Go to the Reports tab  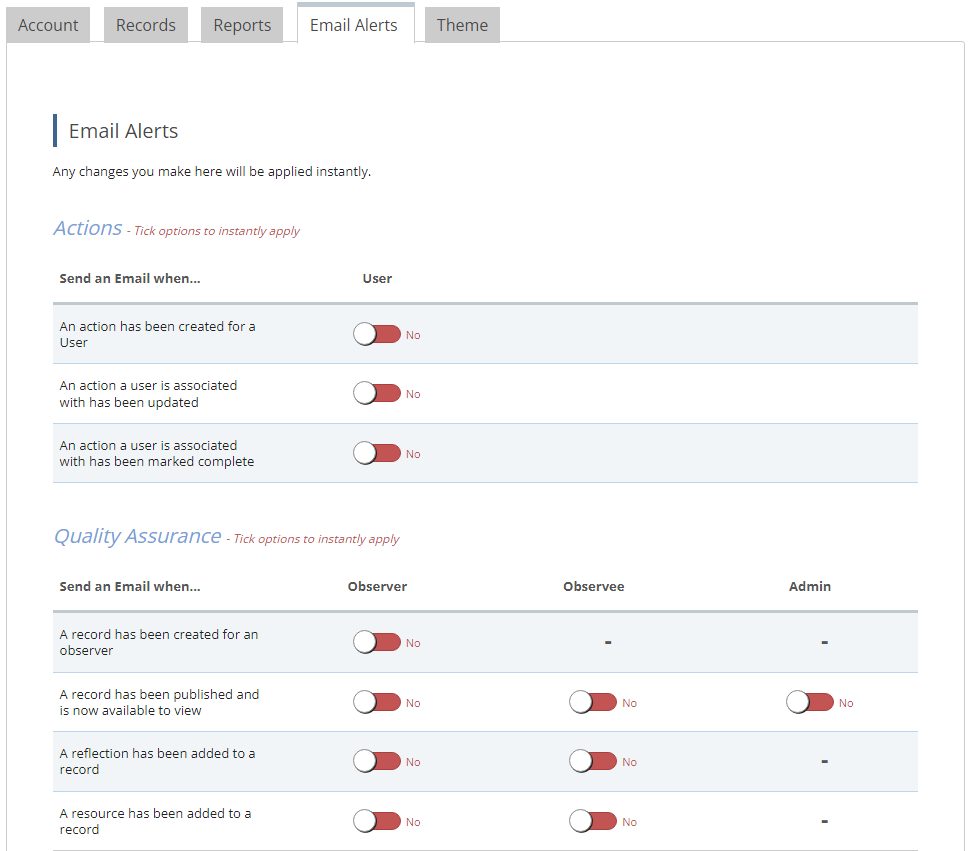click(242, 25)
